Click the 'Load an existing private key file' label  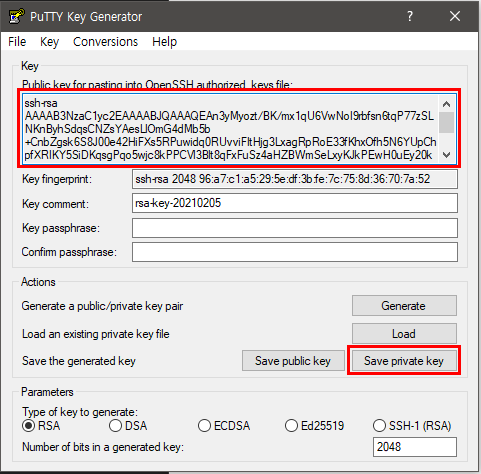(x=96, y=334)
